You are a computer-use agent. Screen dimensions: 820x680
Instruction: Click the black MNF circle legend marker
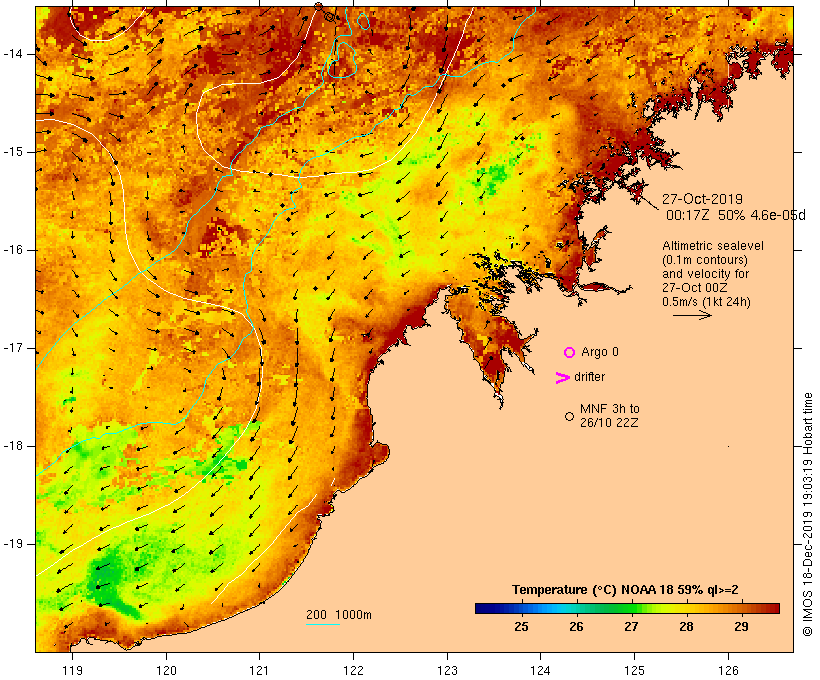pyautogui.click(x=570, y=416)
